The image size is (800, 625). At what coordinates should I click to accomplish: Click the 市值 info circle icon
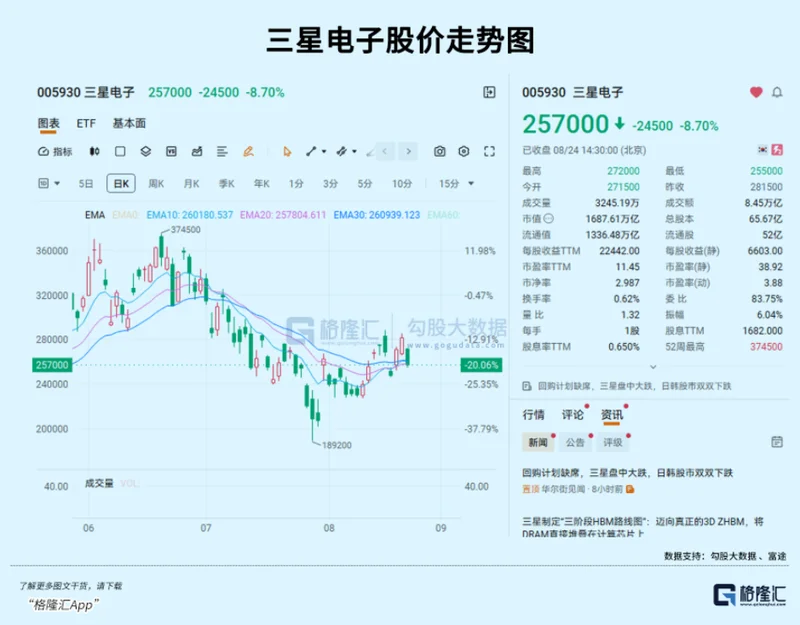(x=548, y=219)
